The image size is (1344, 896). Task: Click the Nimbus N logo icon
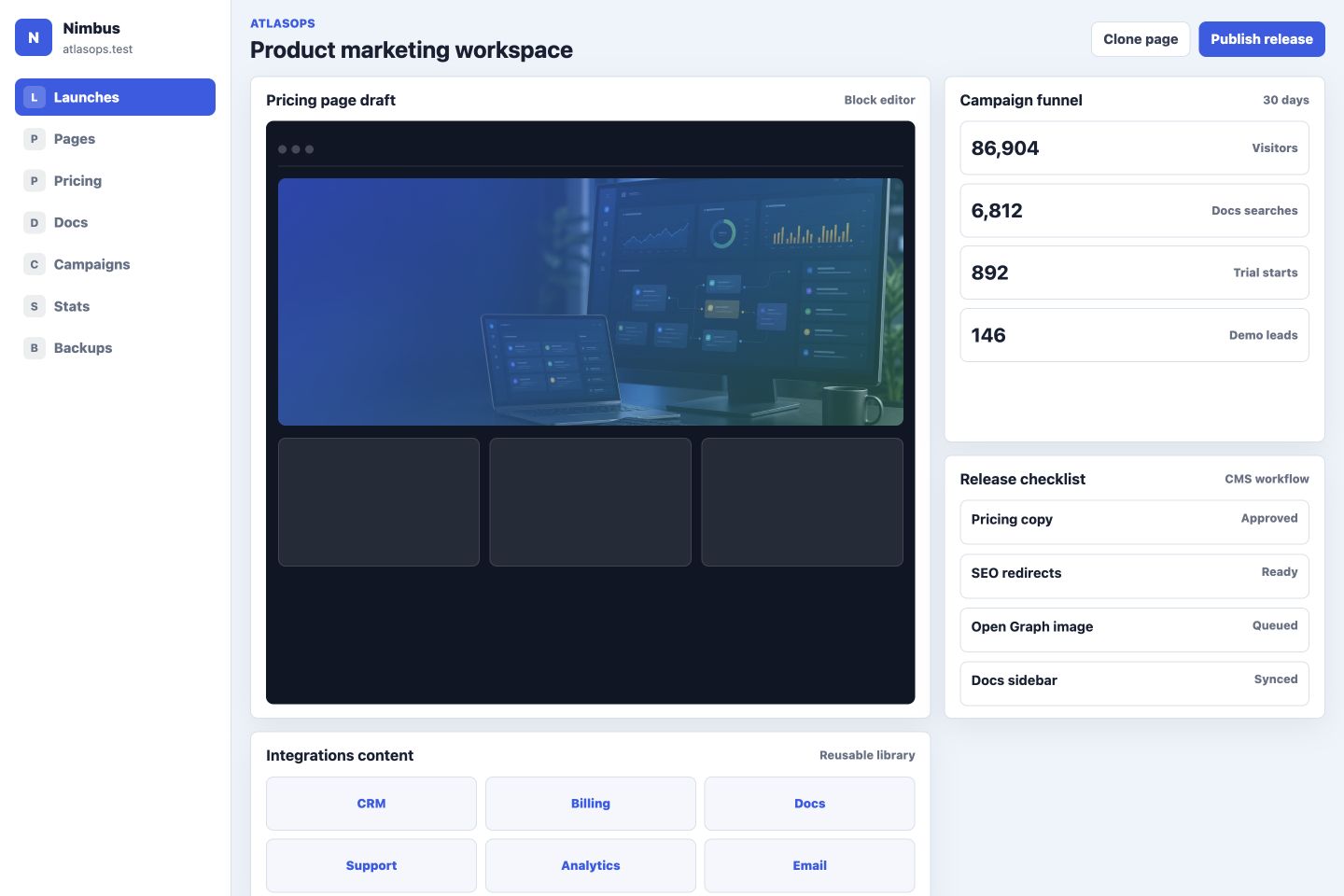point(34,37)
